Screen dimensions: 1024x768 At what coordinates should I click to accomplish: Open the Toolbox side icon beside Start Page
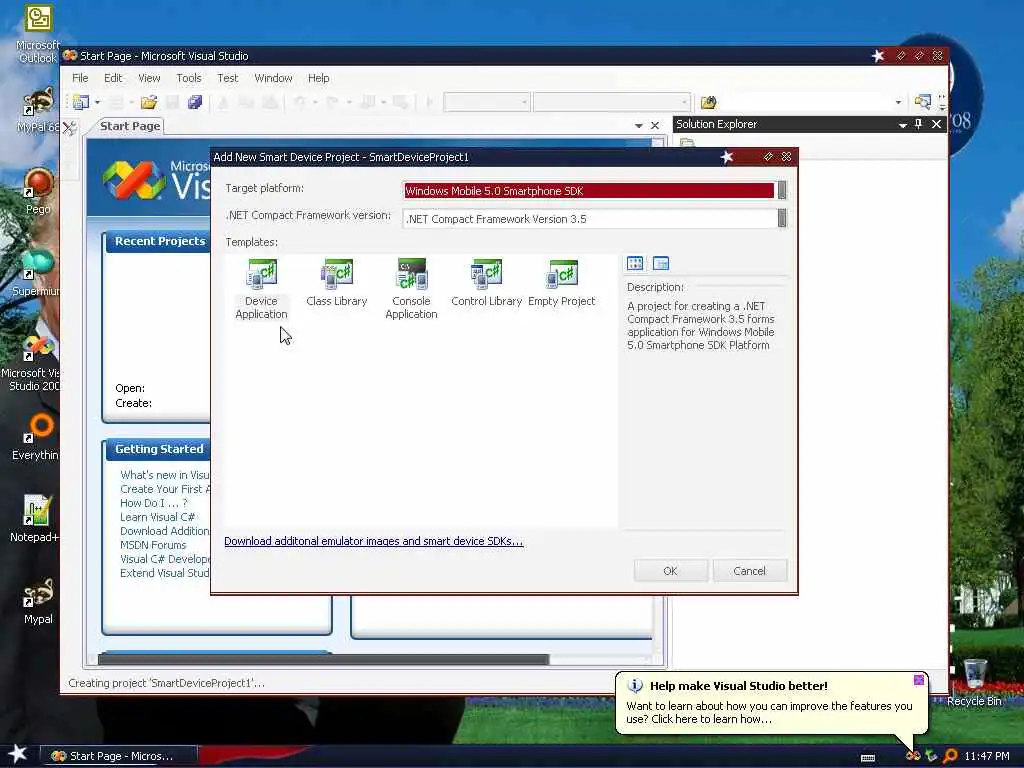coord(69,127)
